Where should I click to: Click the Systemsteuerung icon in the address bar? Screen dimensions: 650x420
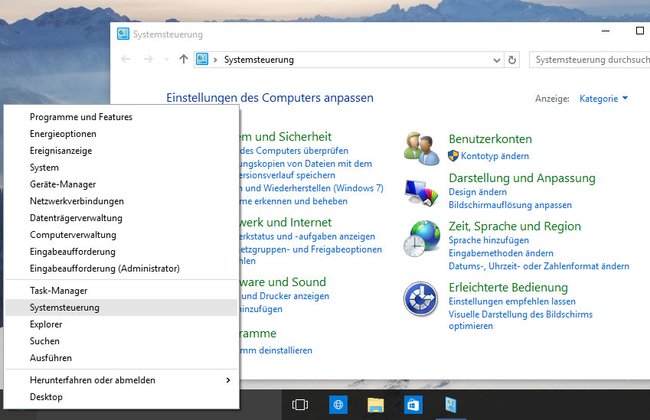202,59
